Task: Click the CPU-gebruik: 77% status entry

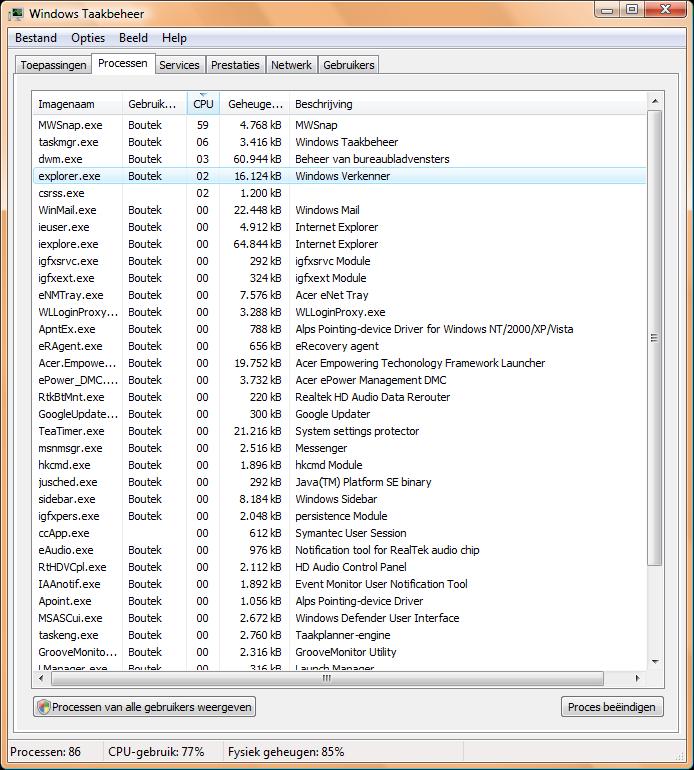Action: click(x=156, y=752)
